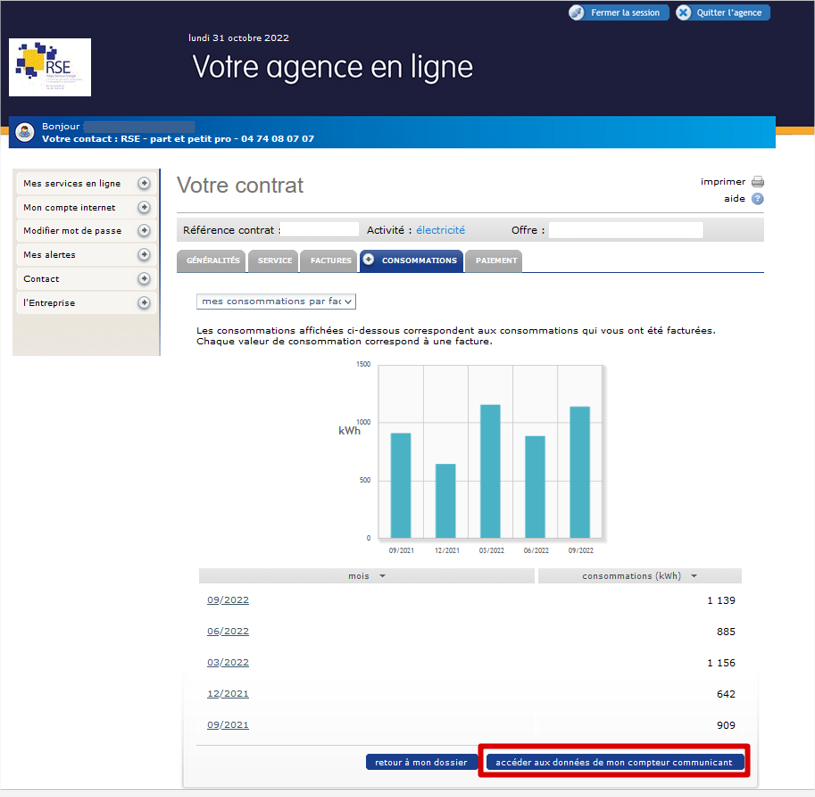The width and height of the screenshot is (815, 797).
Task: Open the Généralités tab
Action: click(213, 261)
